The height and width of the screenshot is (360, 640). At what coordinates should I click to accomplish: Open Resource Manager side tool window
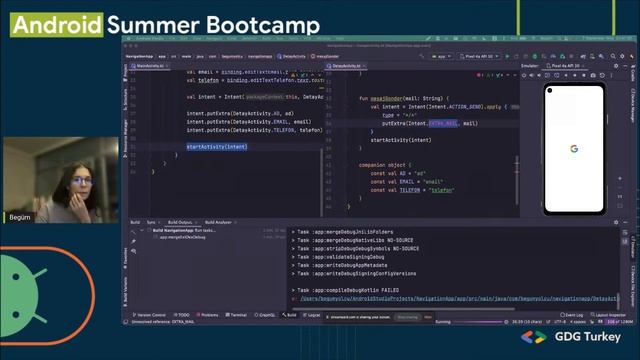(x=125, y=138)
